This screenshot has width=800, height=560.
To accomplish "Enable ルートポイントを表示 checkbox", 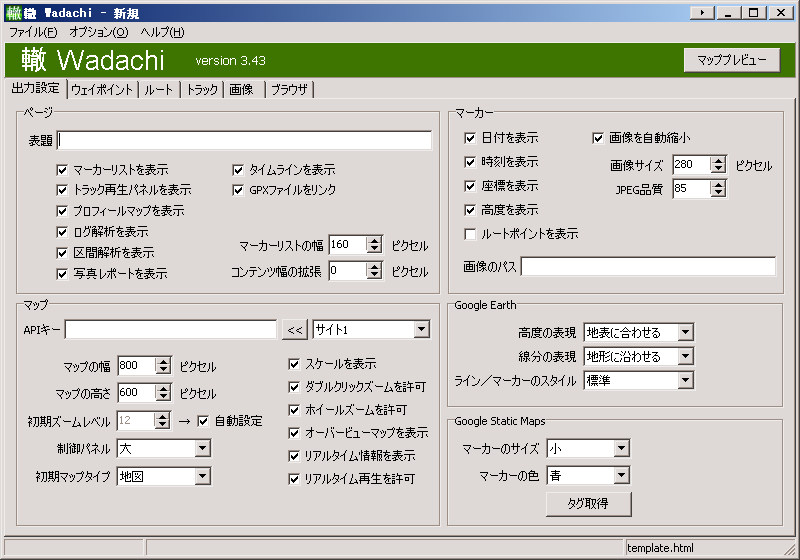I will [470, 234].
